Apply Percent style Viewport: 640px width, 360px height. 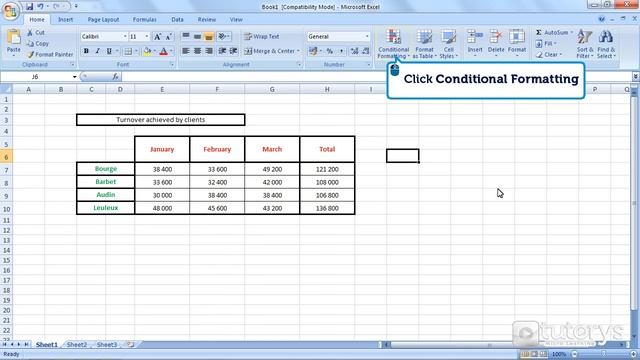(x=330, y=51)
